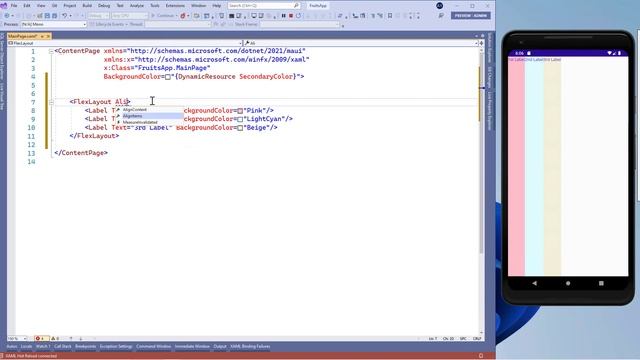The image size is (640, 360).
Task: Open Any CPU platform dropdown
Action: coord(130,16)
